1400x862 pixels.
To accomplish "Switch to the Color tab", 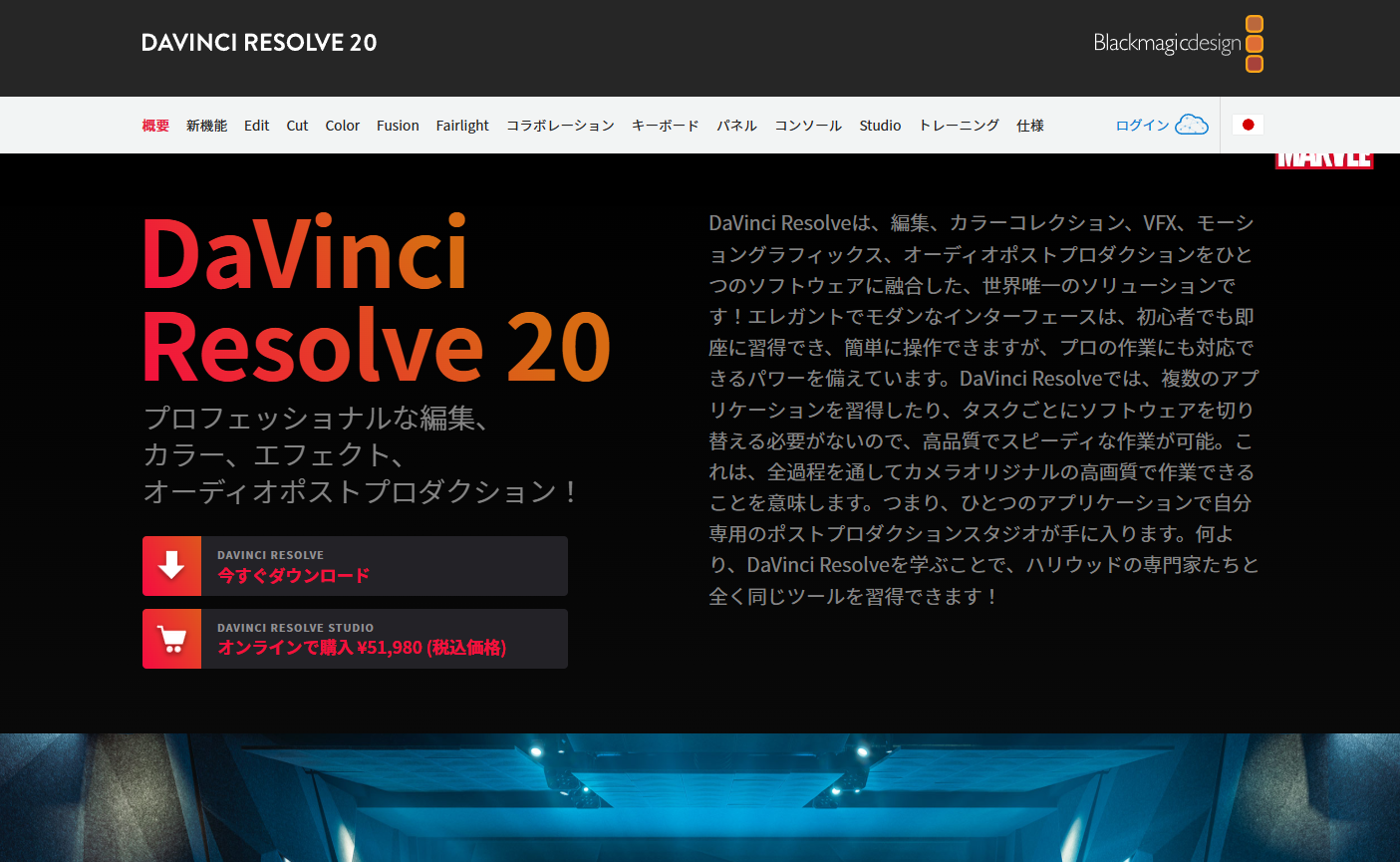I will [x=342, y=126].
